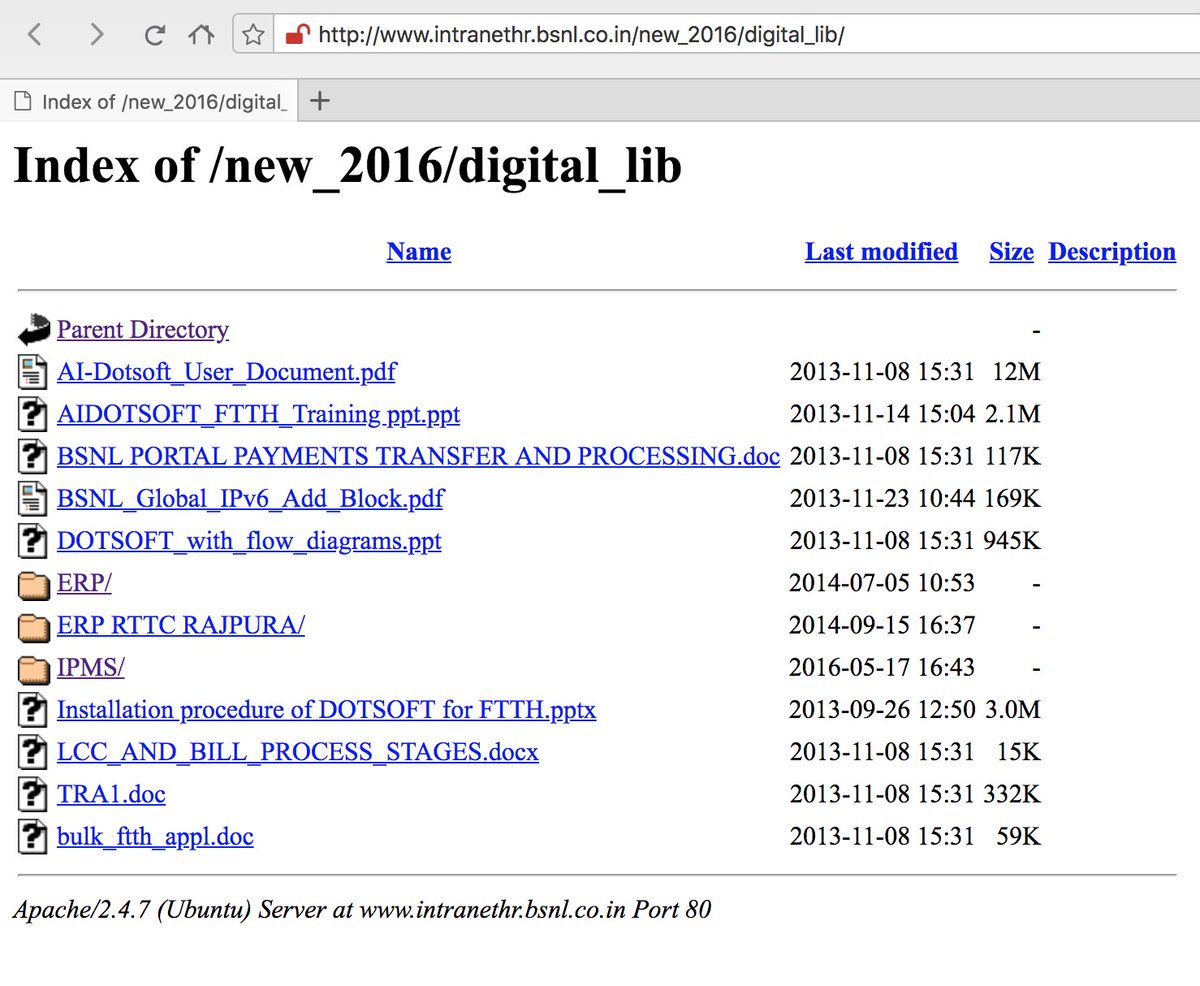Open the IPMS/ directory
The height and width of the screenshot is (986, 1200).
pos(90,667)
